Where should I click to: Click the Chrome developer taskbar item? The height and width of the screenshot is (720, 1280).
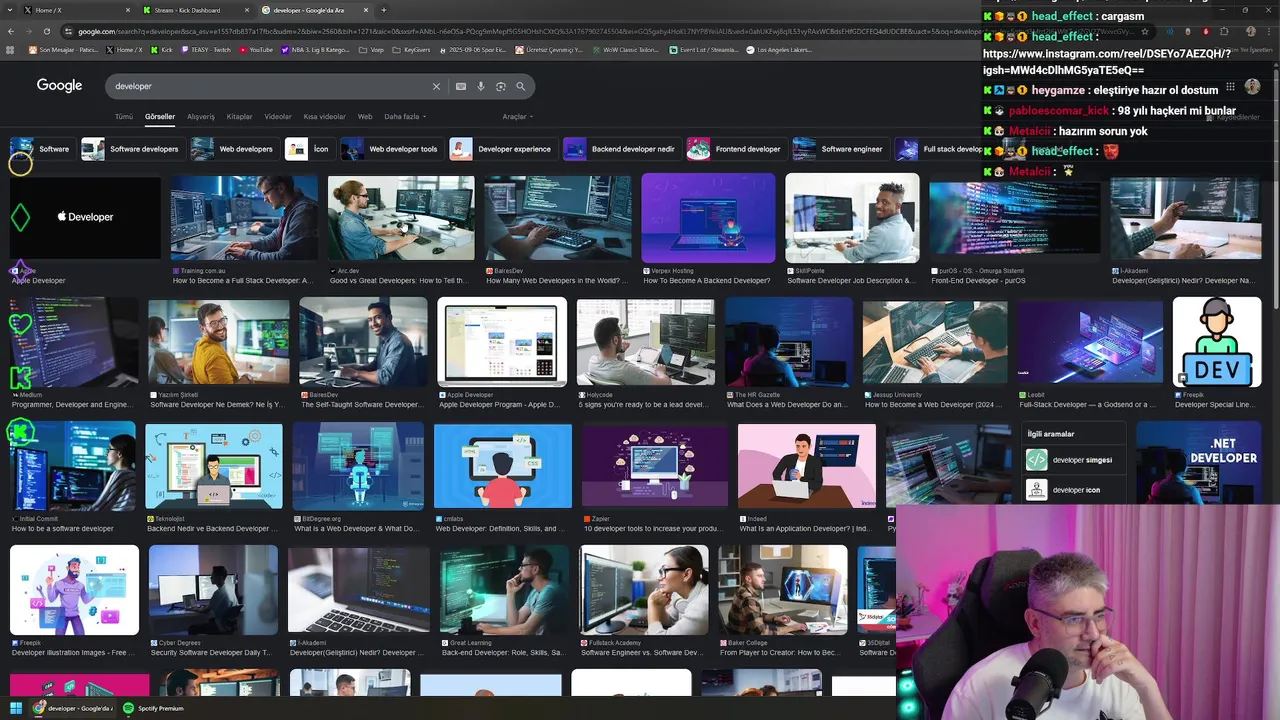pos(72,708)
